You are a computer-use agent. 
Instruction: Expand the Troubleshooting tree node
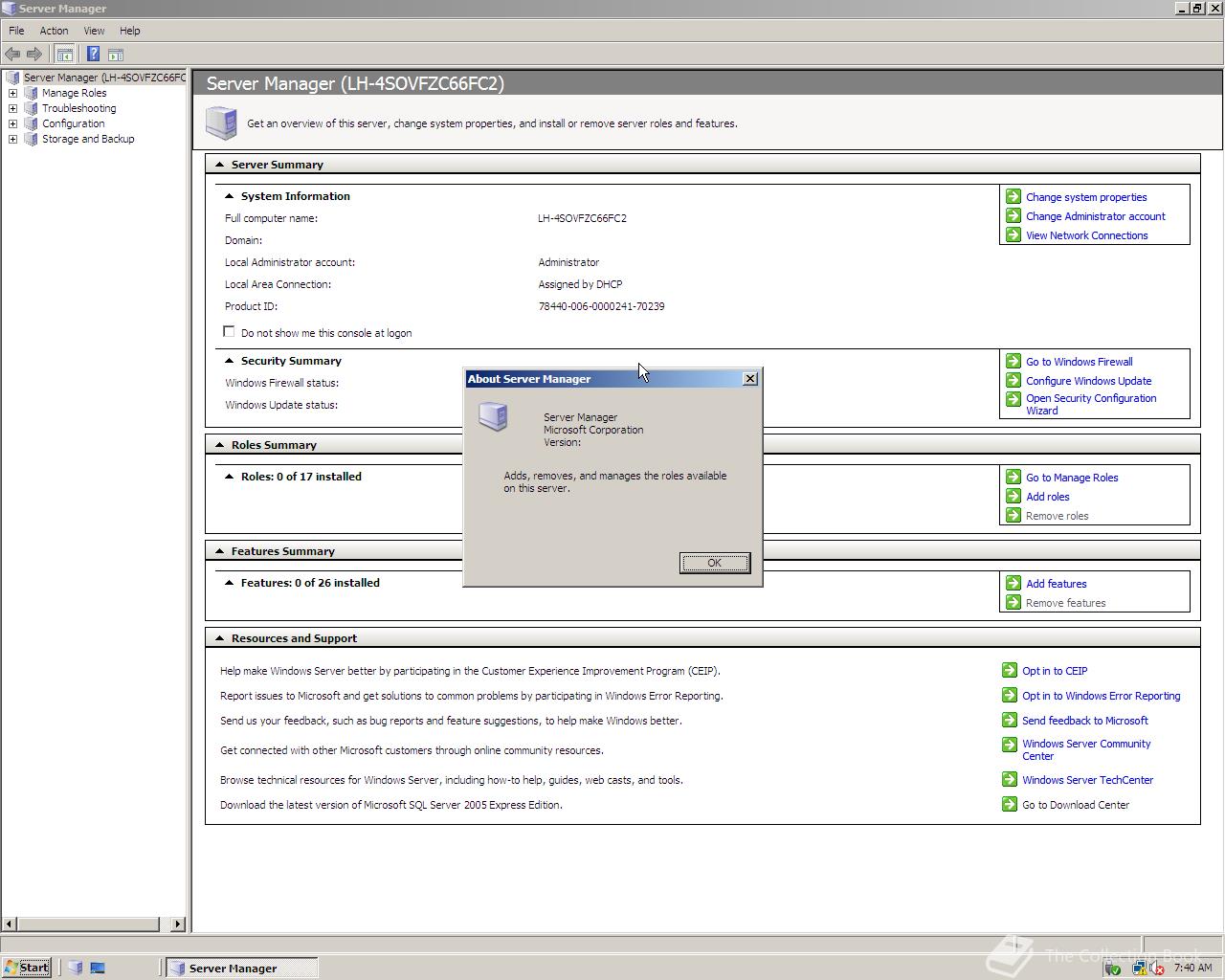pos(12,108)
